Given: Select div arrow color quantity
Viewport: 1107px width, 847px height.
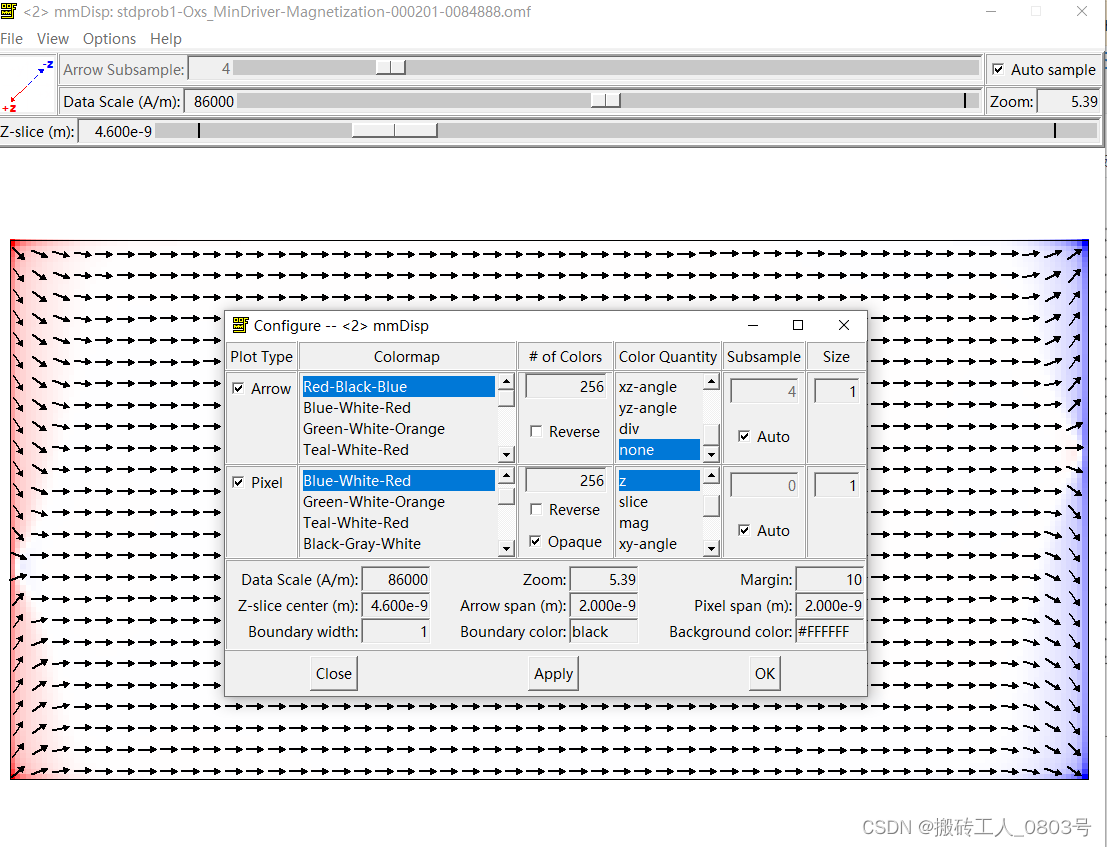Looking at the screenshot, I should click(x=659, y=429).
